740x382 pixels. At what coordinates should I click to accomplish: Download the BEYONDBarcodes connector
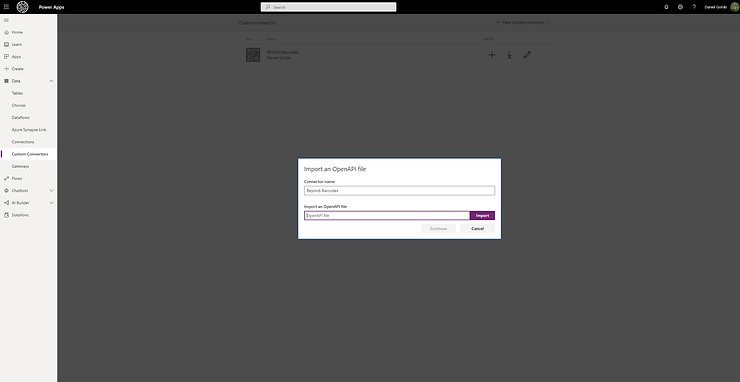pos(509,55)
